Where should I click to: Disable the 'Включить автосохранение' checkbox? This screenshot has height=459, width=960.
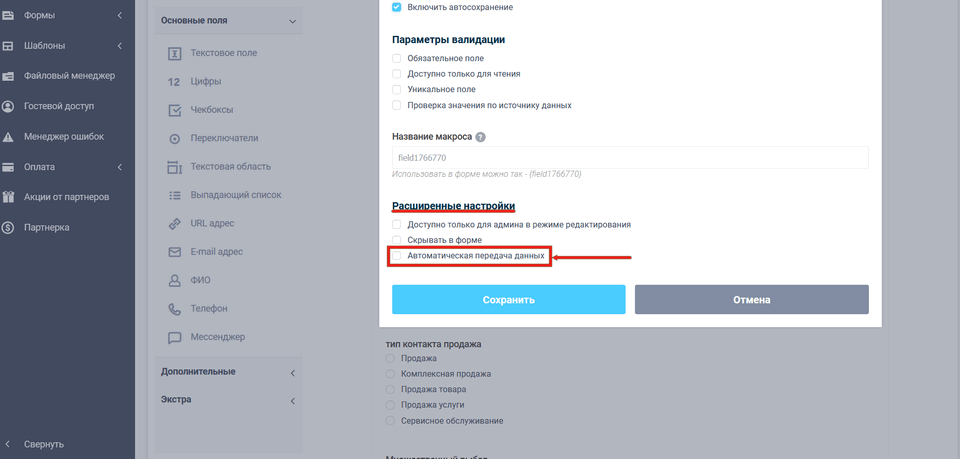click(397, 7)
